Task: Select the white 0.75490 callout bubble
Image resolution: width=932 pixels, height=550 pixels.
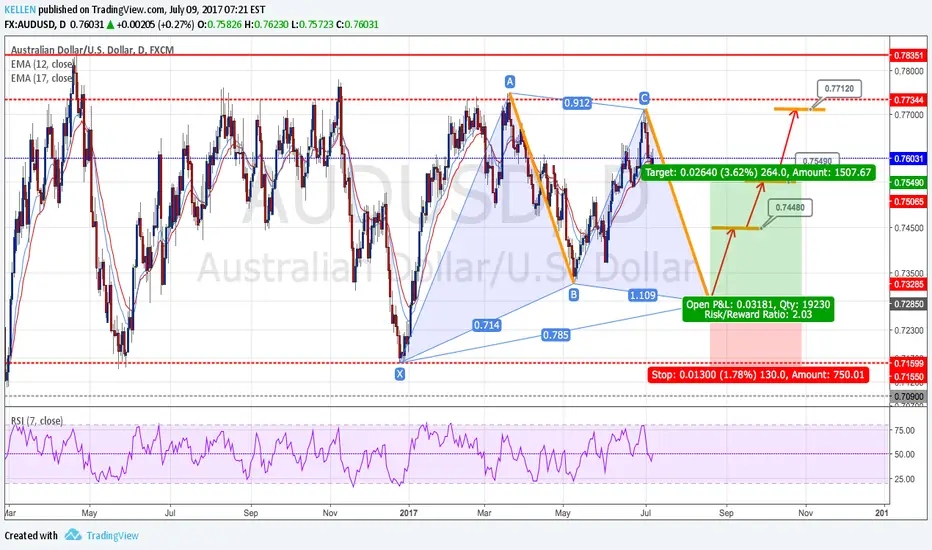Action: [817, 159]
